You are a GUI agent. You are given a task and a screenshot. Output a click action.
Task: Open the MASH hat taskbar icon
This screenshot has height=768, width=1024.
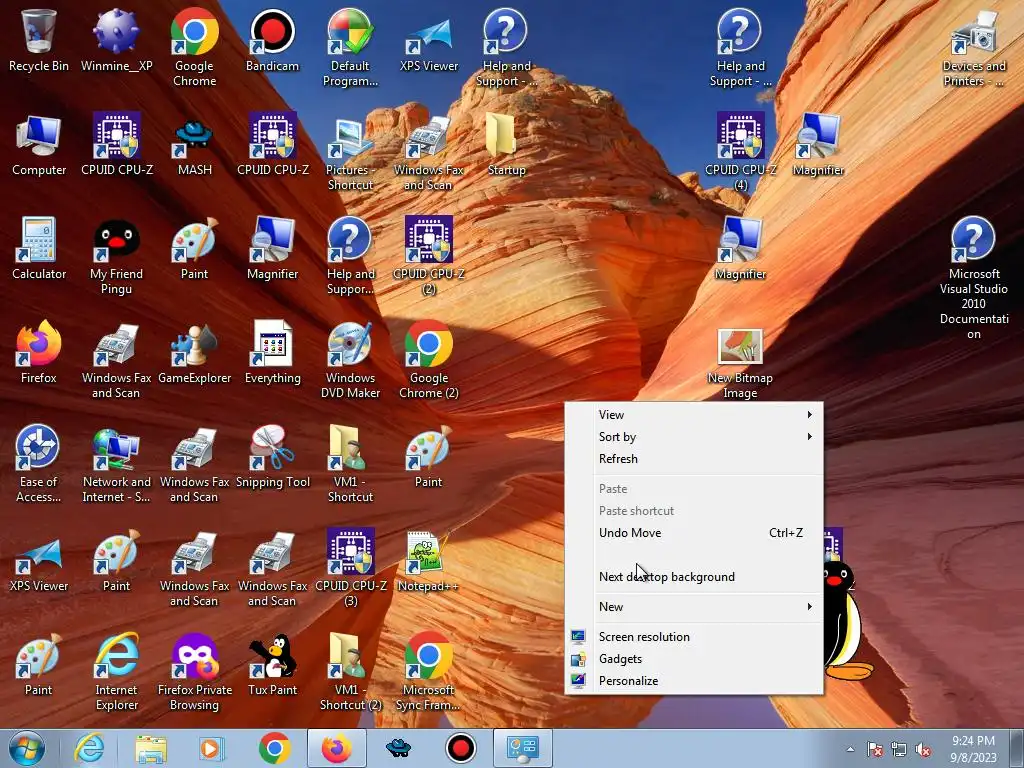click(398, 748)
